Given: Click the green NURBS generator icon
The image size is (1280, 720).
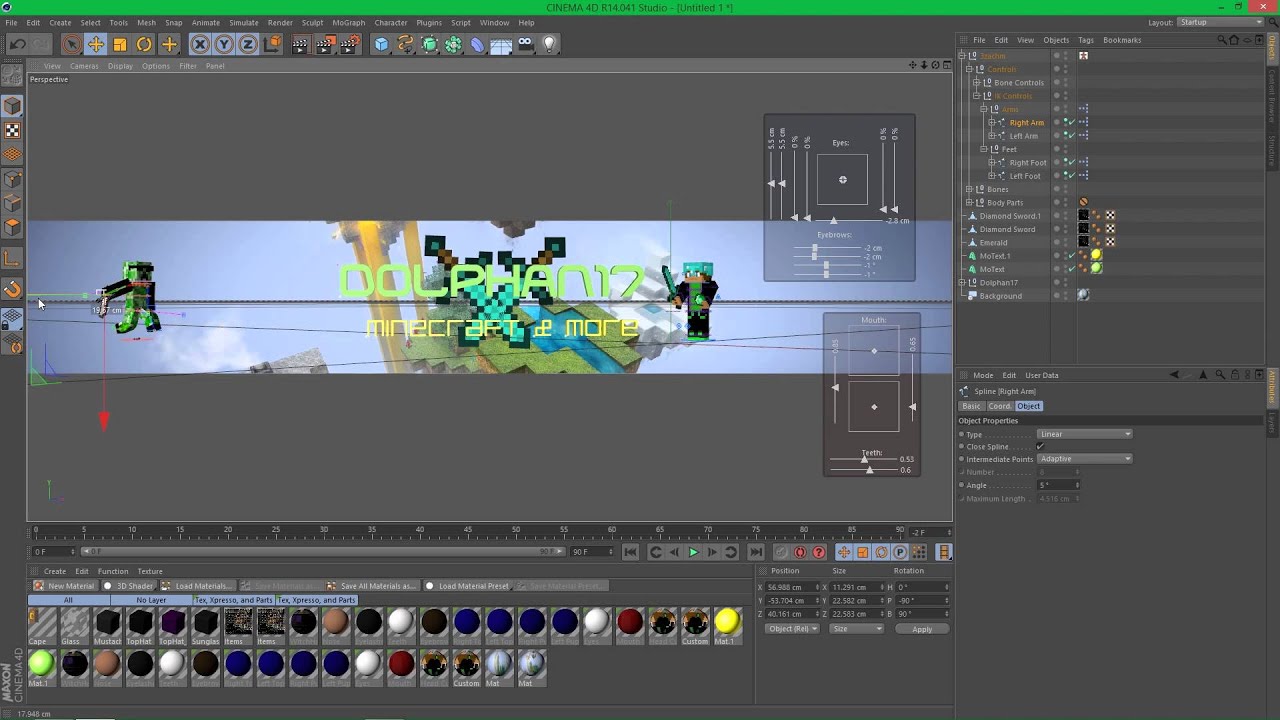Looking at the screenshot, I should coord(429,44).
